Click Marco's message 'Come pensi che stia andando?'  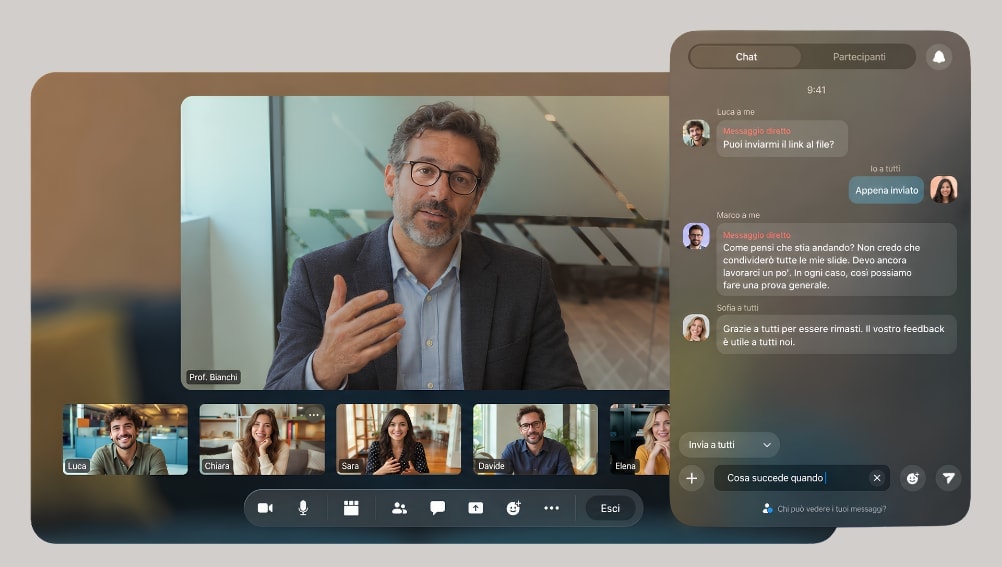pyautogui.click(x=836, y=260)
